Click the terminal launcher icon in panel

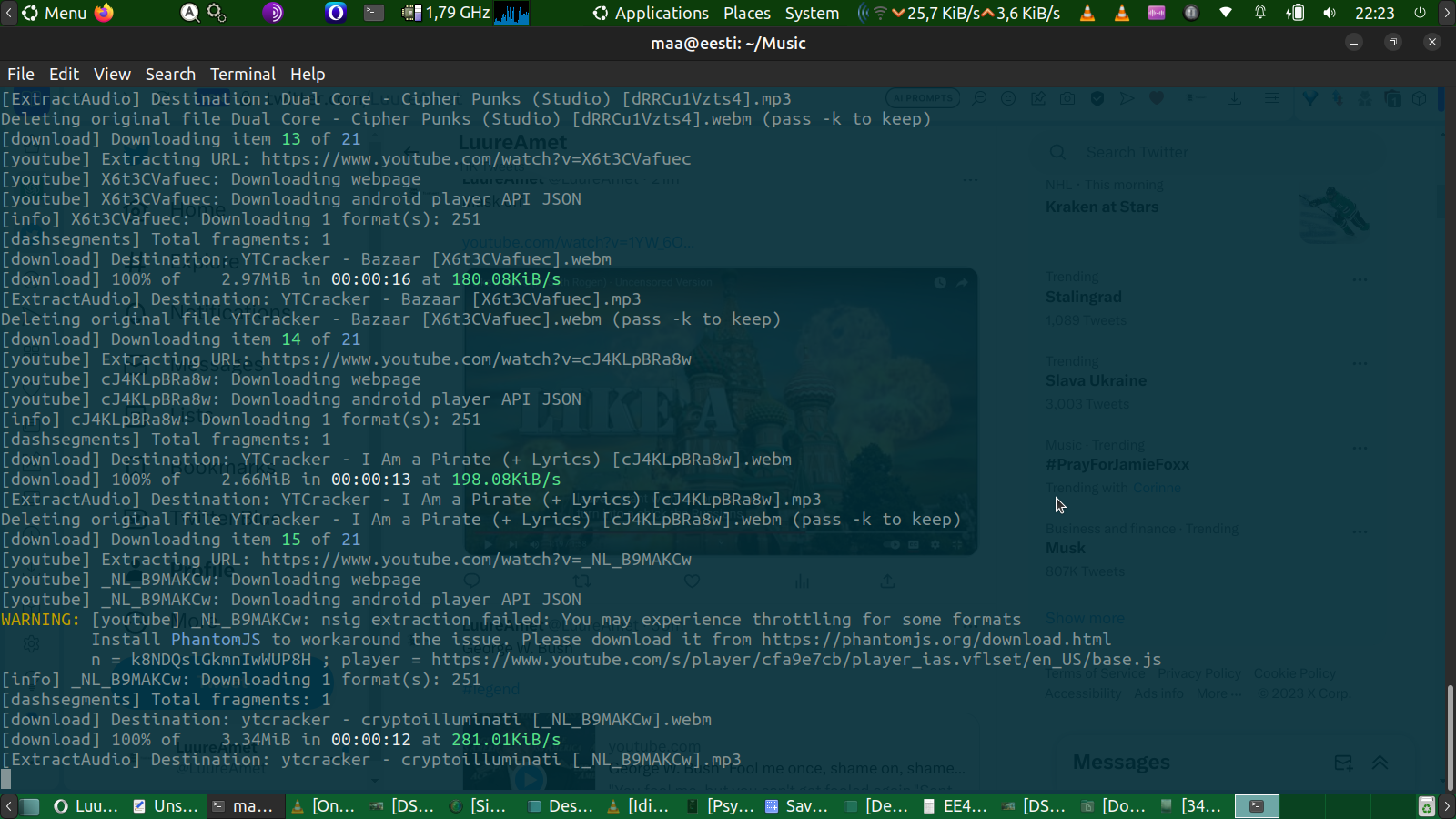(374, 13)
